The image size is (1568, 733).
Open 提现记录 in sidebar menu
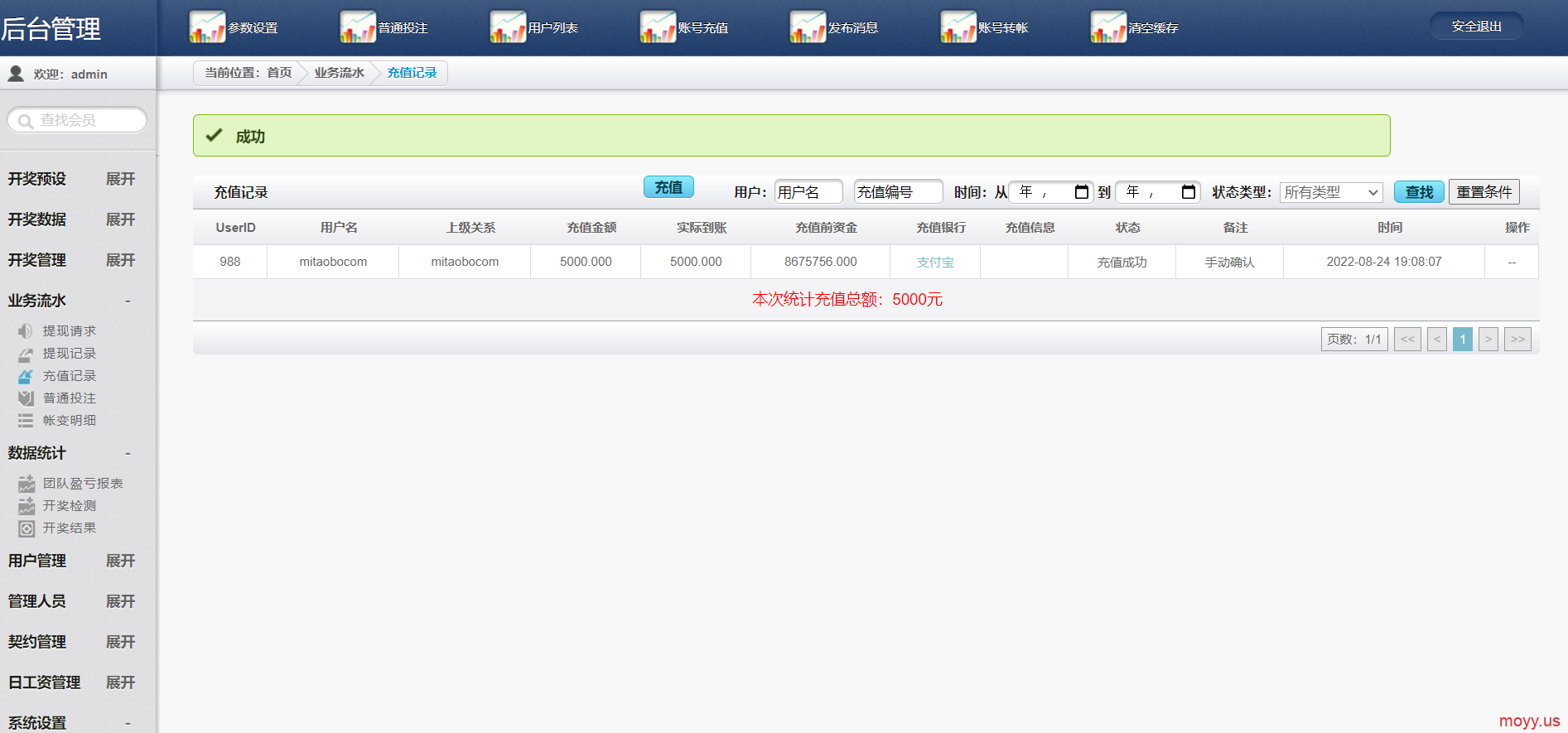70,354
